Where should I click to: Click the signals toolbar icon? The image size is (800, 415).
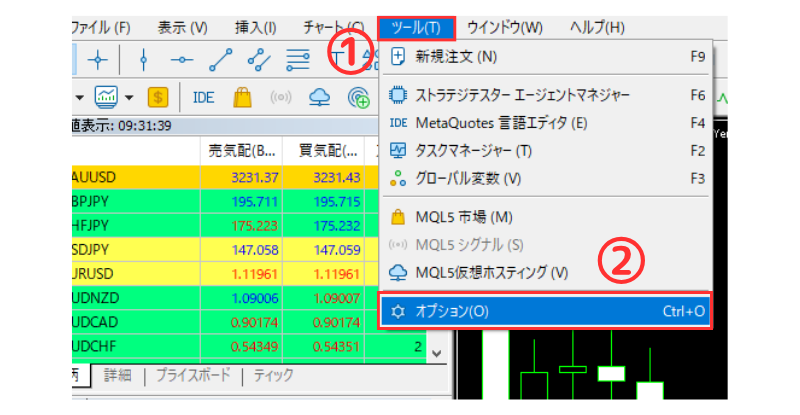[x=281, y=97]
